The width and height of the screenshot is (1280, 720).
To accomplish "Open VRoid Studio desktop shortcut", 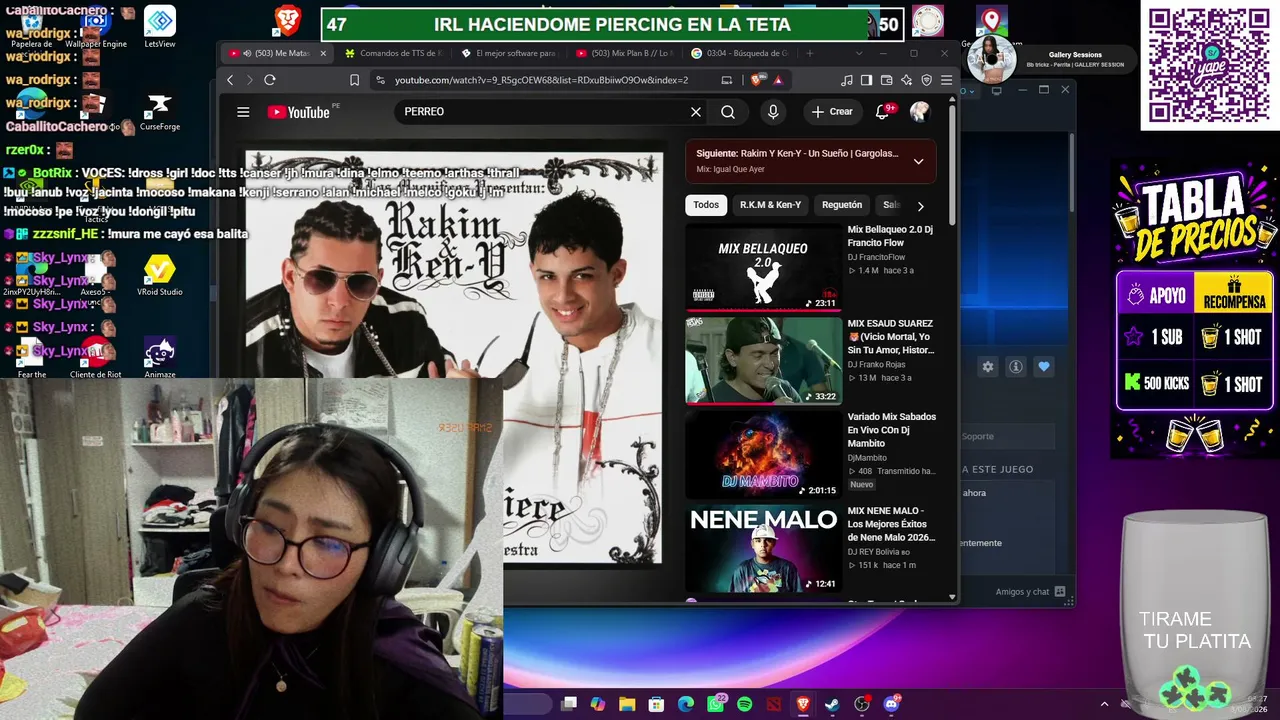I will 160,275.
